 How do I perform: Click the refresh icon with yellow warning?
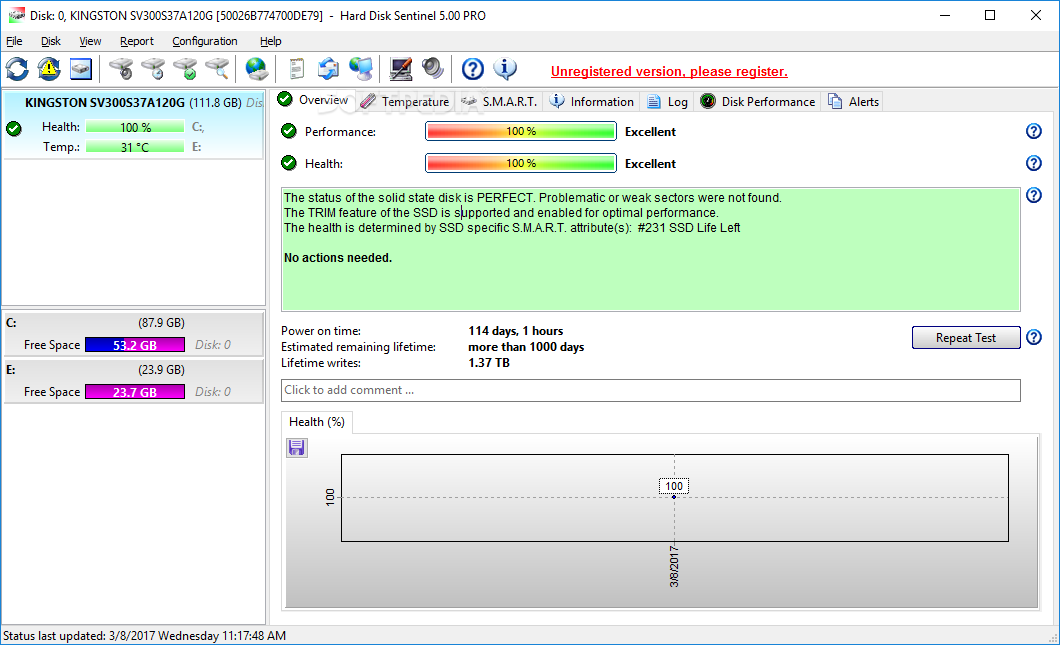(x=49, y=69)
